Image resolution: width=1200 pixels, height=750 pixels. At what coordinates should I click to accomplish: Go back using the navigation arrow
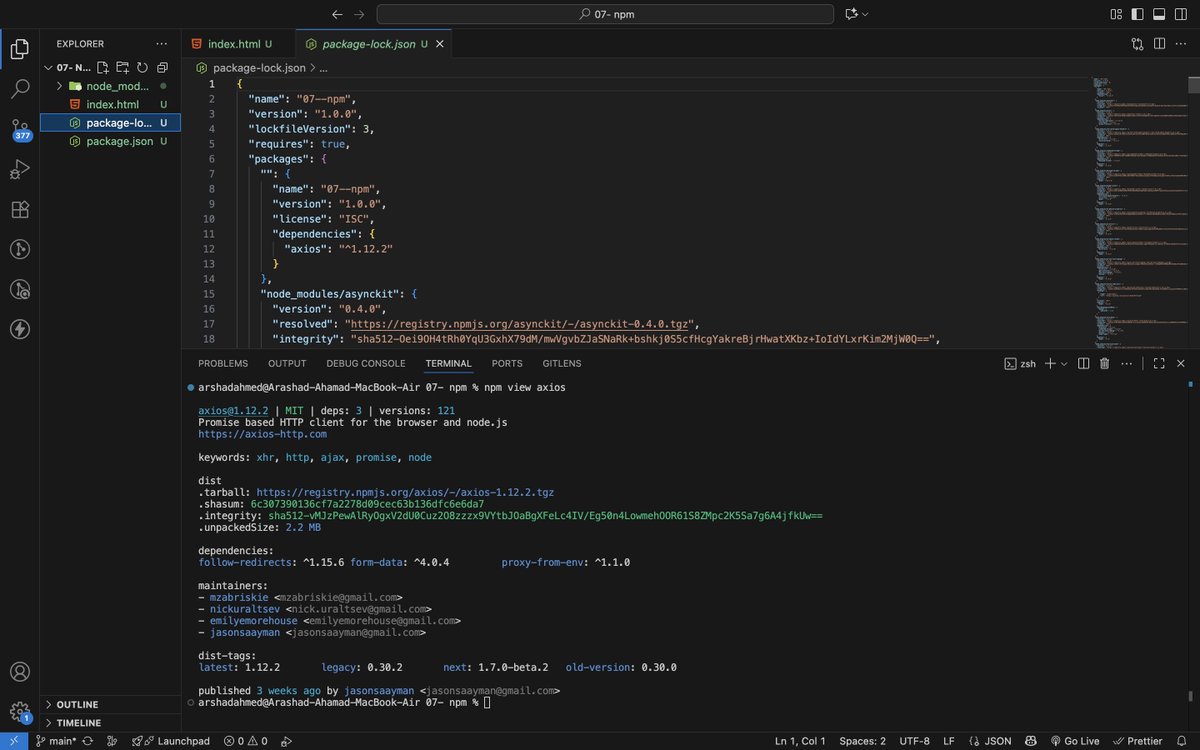[337, 14]
